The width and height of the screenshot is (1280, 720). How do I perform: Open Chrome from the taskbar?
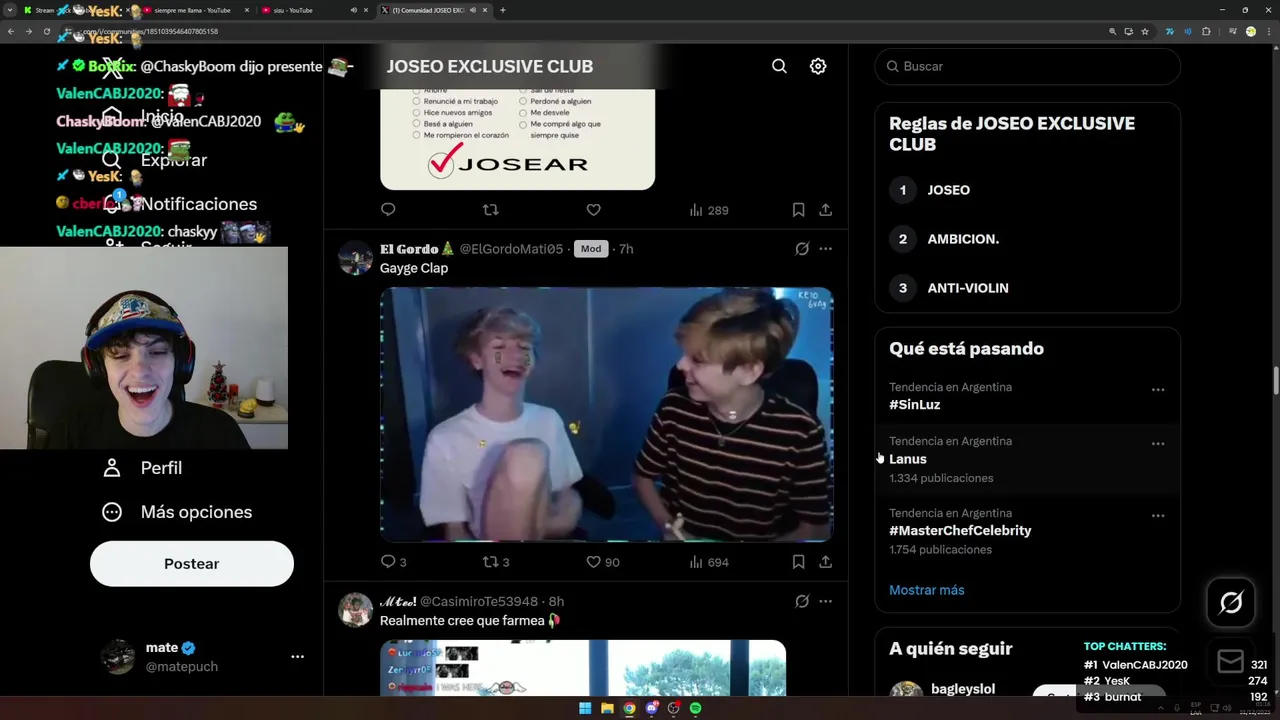click(x=629, y=708)
